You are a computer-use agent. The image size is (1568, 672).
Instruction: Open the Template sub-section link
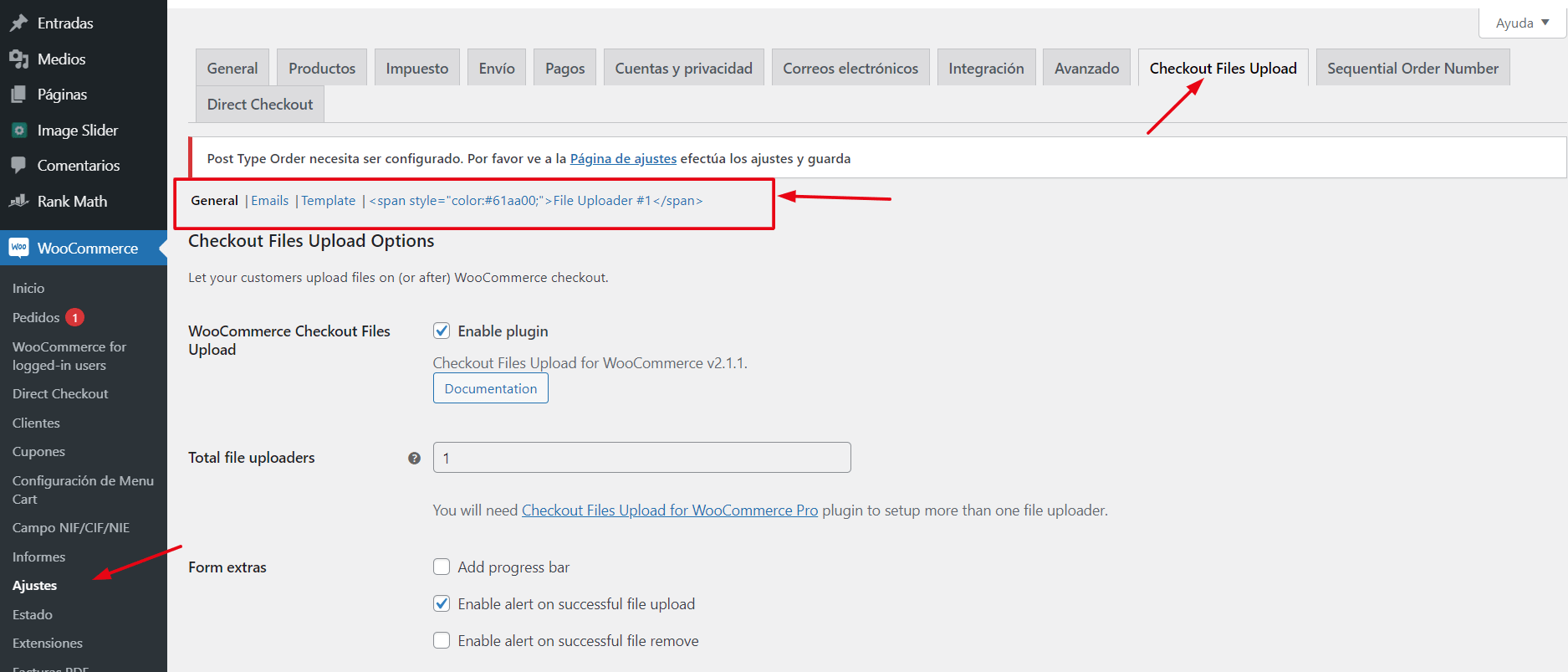[329, 200]
